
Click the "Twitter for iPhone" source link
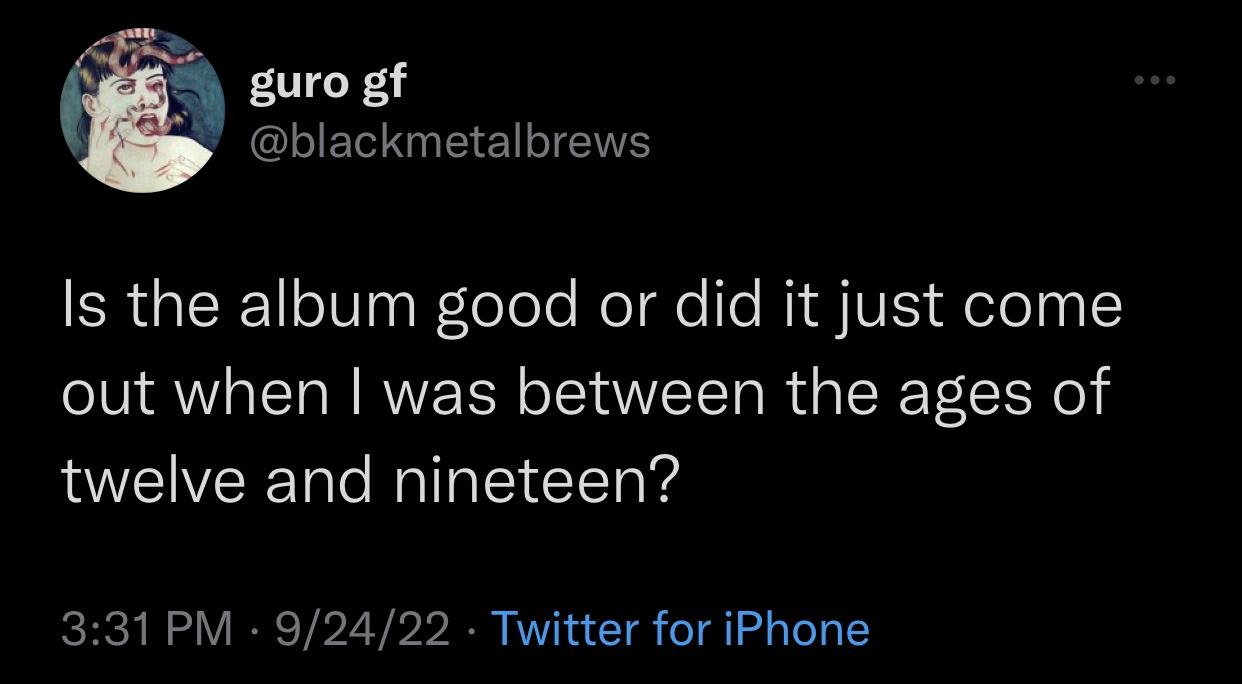click(681, 629)
